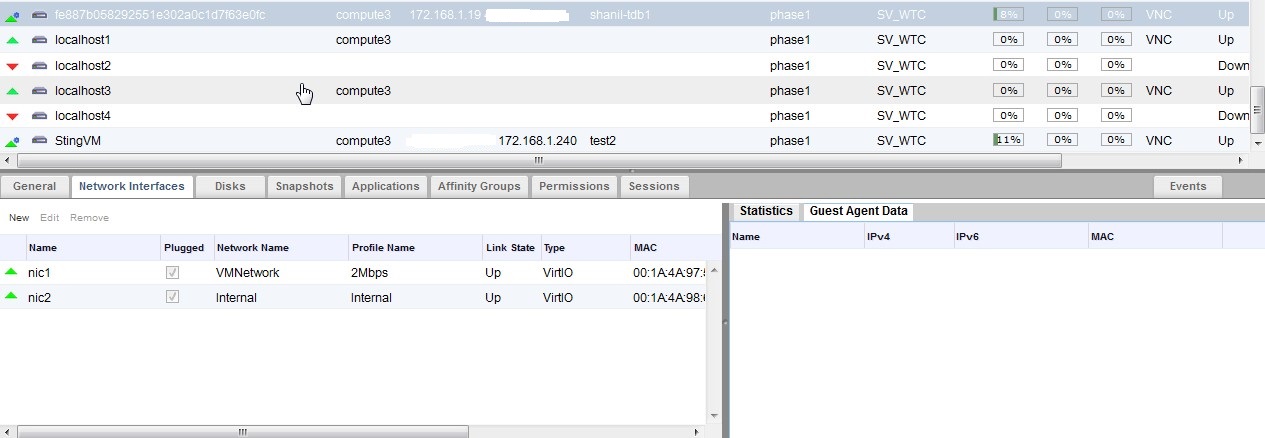Switch to the Snapshots tab
The width and height of the screenshot is (1265, 438).
[x=304, y=186]
